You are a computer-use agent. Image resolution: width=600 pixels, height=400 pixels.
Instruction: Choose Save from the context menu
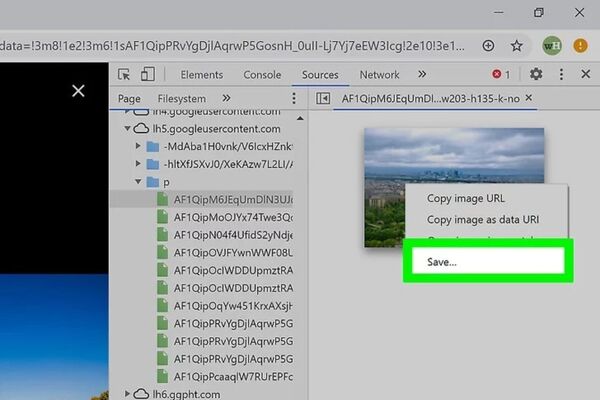click(441, 262)
